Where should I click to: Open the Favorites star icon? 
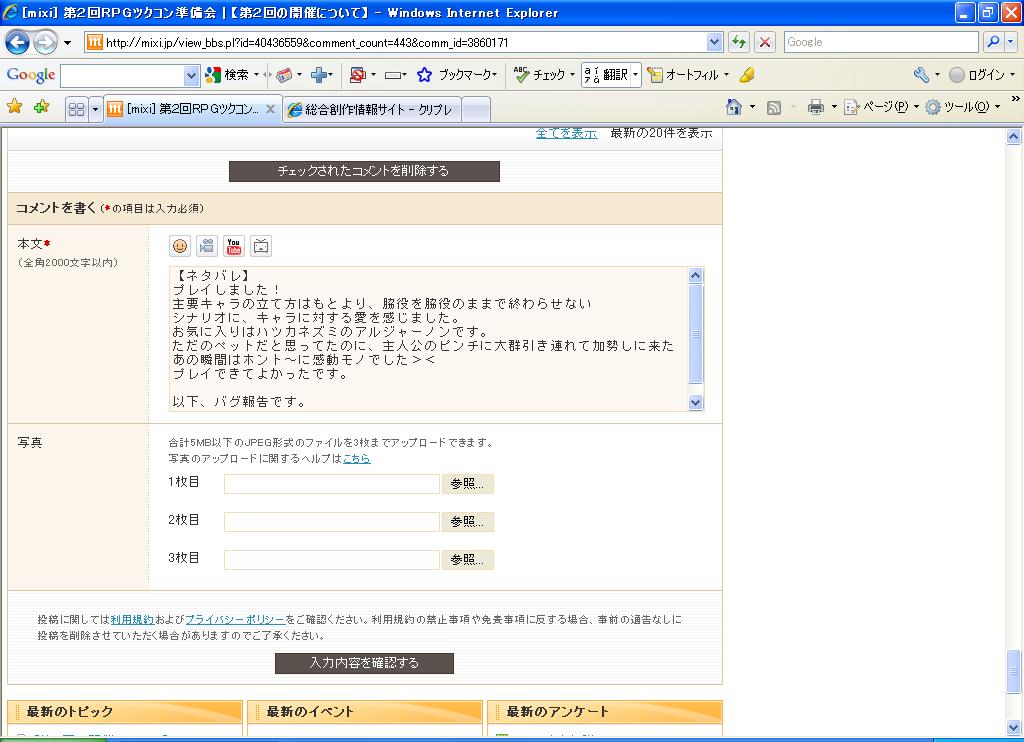click(15, 107)
